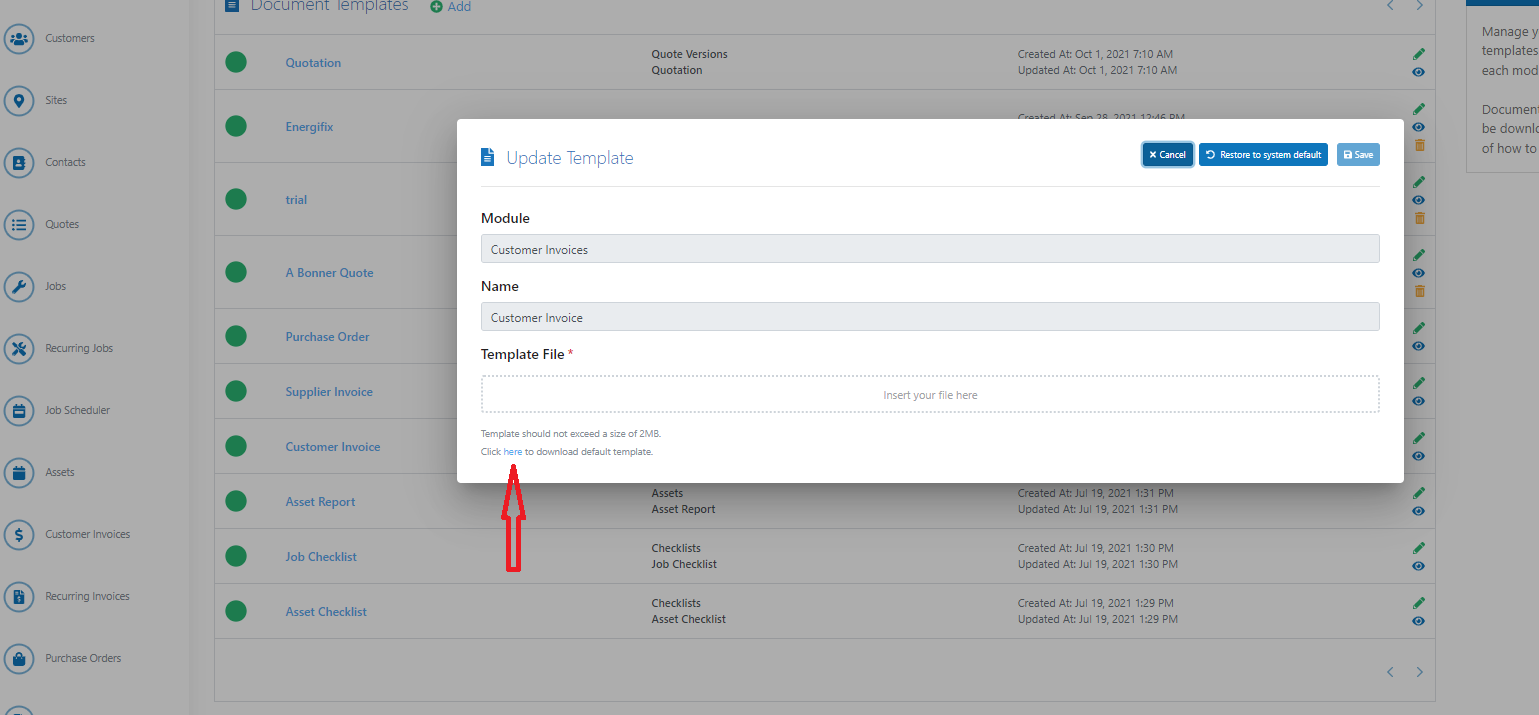This screenshot has width=1539, height=715.
Task: Click the green status dot for Quotation
Action: (x=236, y=62)
